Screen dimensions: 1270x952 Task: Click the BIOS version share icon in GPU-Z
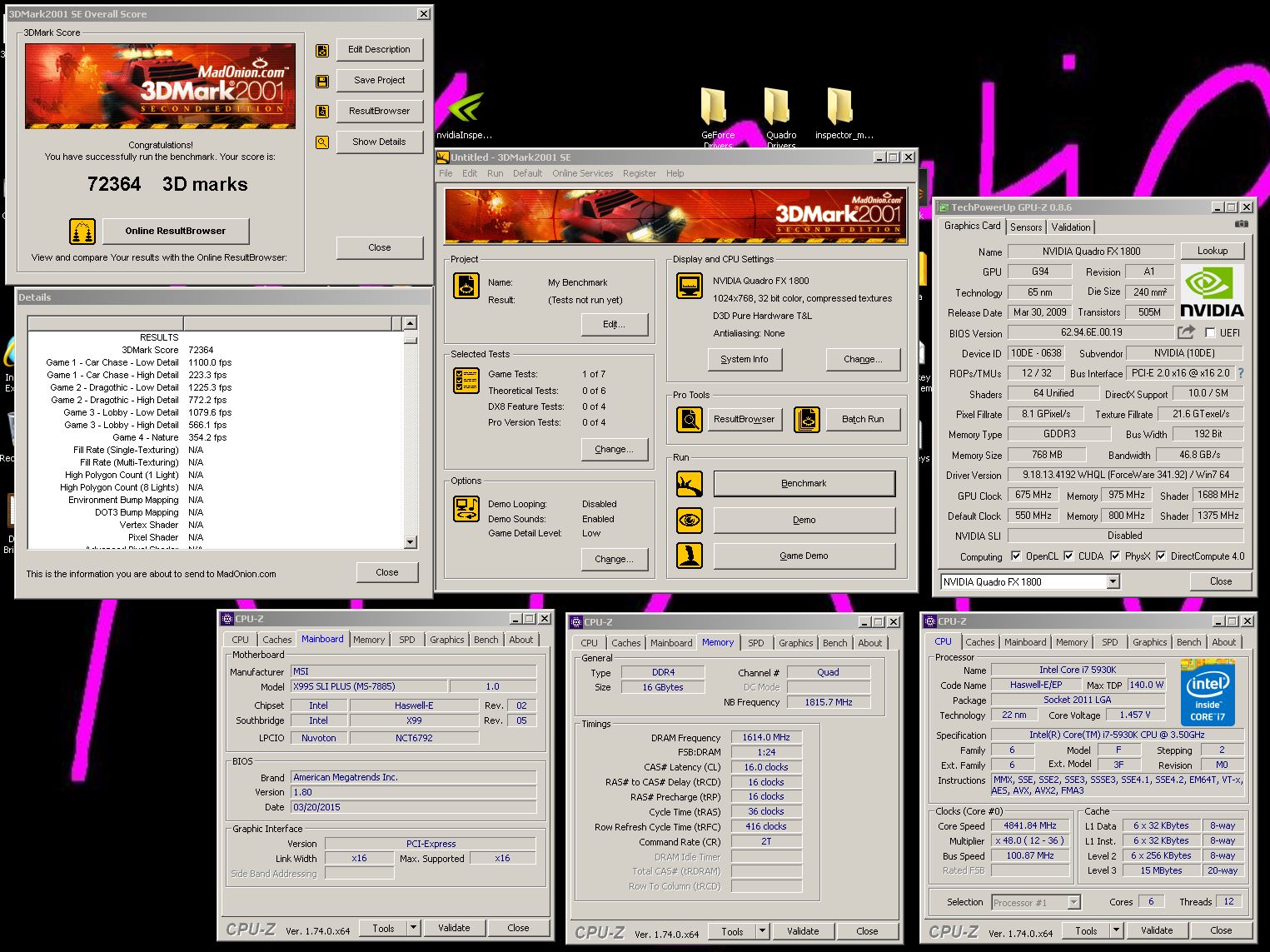coord(1186,332)
